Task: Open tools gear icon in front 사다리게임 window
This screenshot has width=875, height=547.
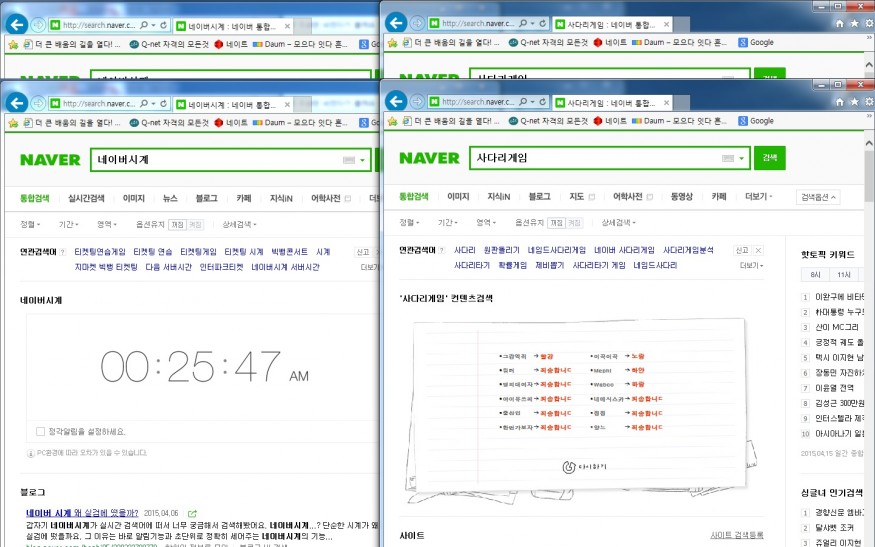Action: click(867, 102)
